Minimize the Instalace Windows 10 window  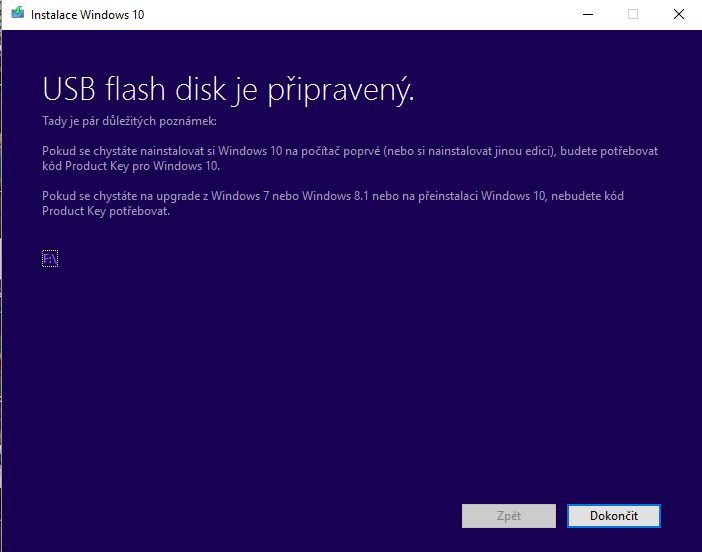(586, 14)
